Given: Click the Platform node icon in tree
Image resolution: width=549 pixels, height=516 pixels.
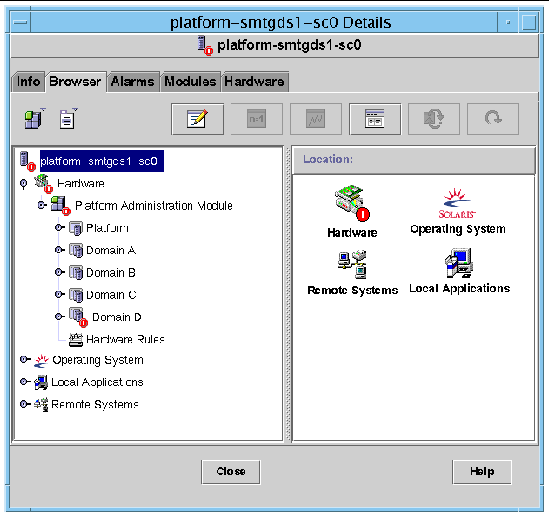Looking at the screenshot, I should pos(76,228).
